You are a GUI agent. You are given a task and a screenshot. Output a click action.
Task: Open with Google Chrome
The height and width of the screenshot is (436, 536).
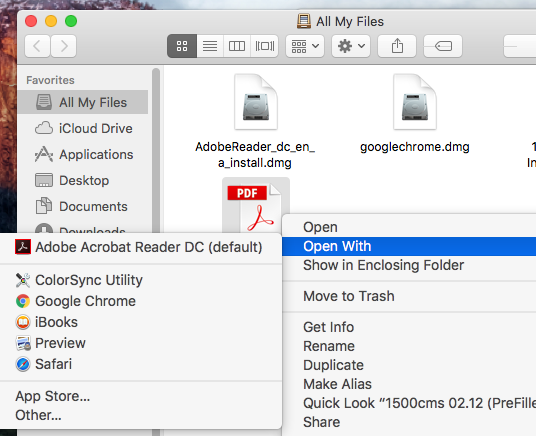(141, 301)
